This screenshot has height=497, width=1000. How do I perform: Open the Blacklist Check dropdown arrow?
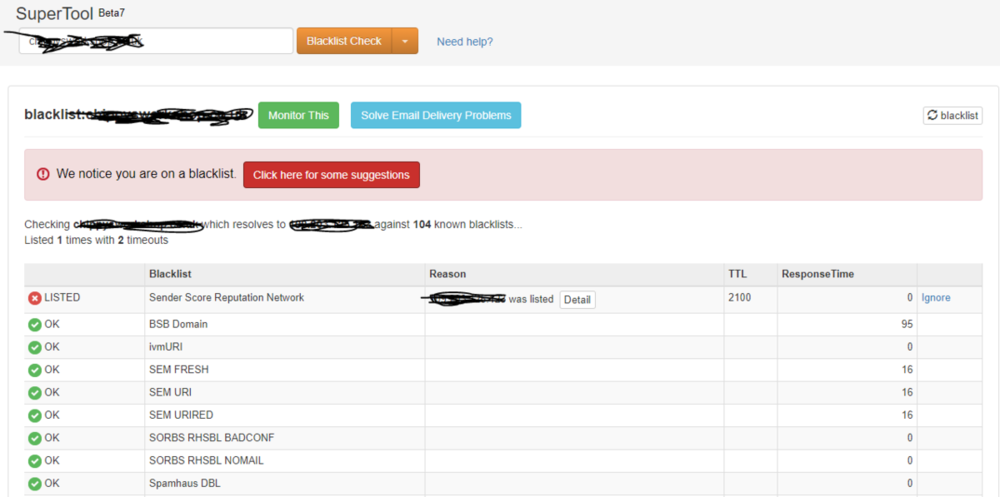point(405,41)
